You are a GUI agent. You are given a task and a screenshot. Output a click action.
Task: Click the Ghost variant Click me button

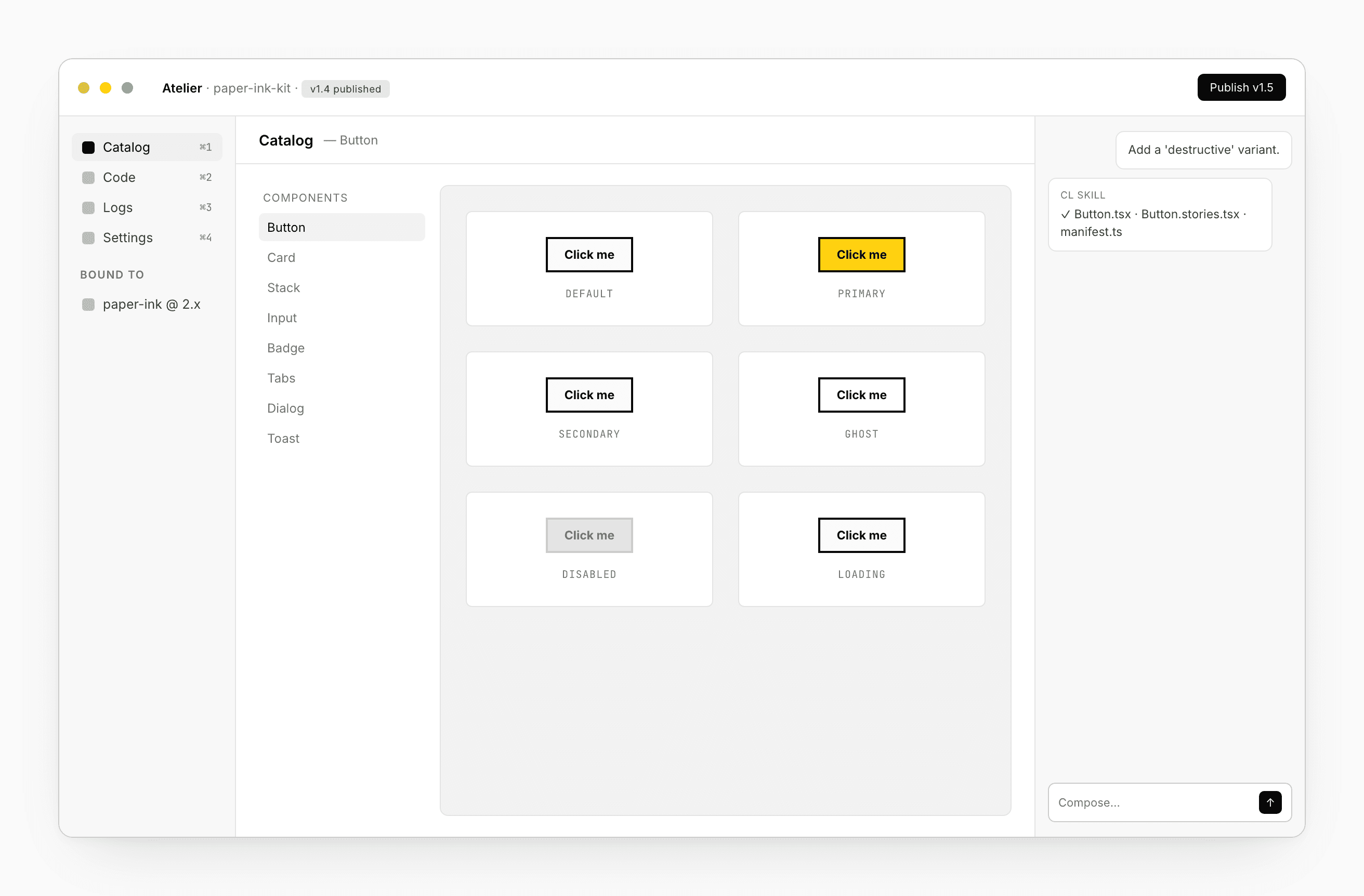[x=861, y=394]
